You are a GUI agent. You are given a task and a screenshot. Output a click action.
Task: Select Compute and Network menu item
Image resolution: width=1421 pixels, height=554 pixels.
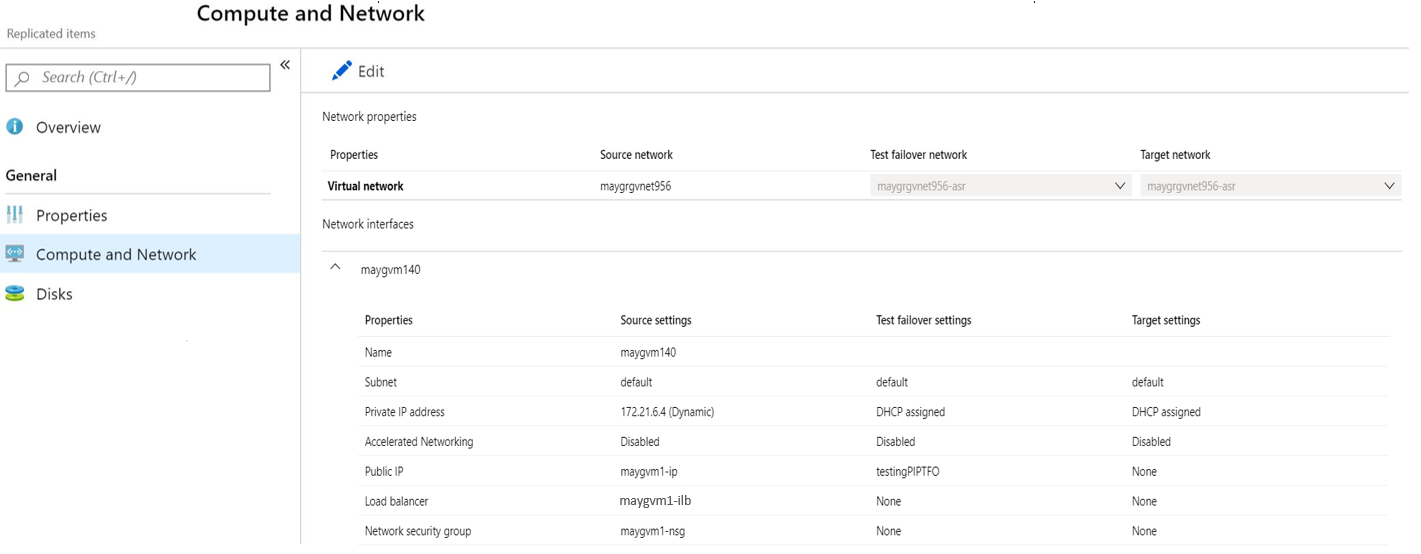point(116,254)
